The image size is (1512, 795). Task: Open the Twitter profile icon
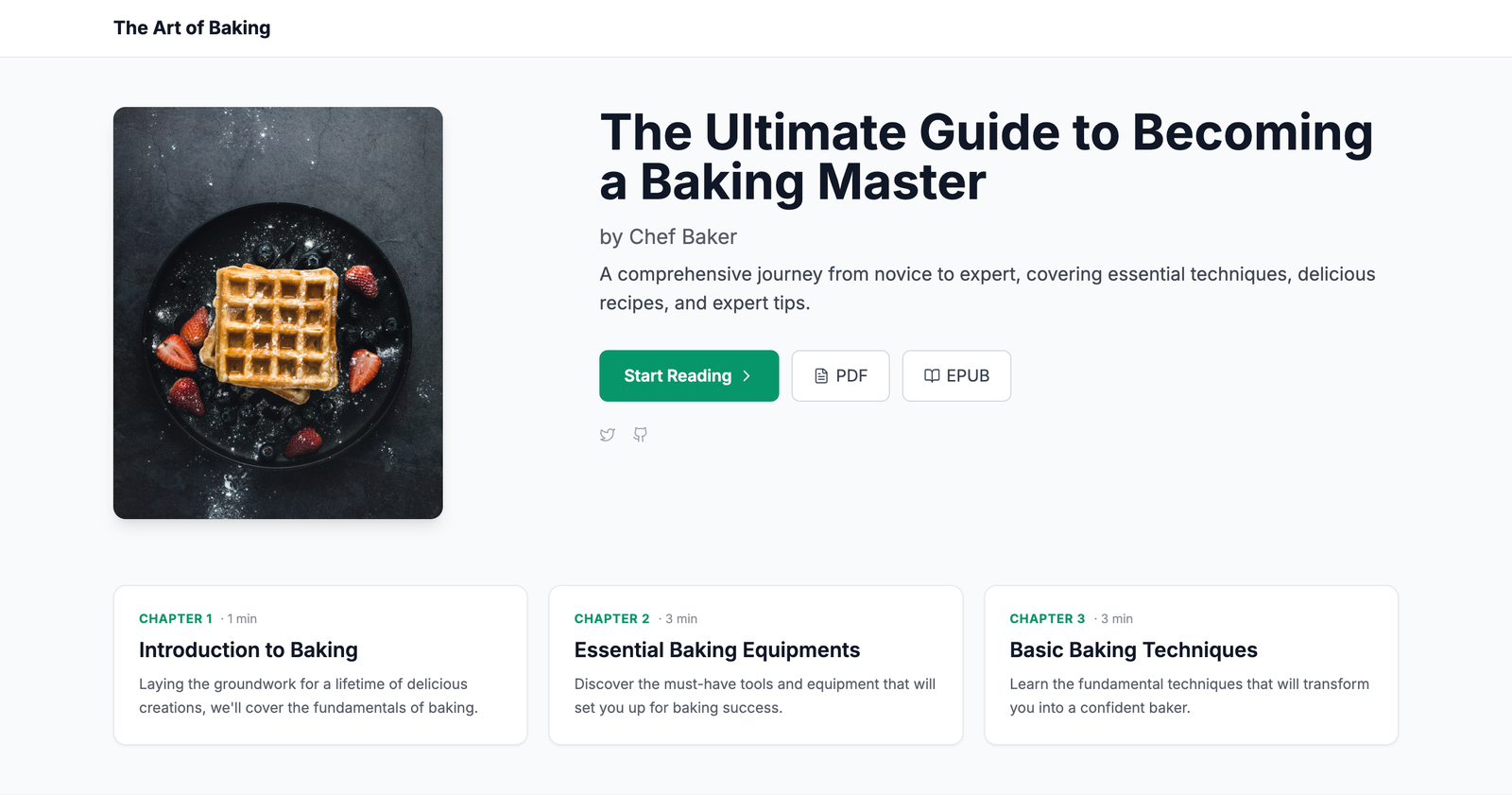pyautogui.click(x=608, y=435)
